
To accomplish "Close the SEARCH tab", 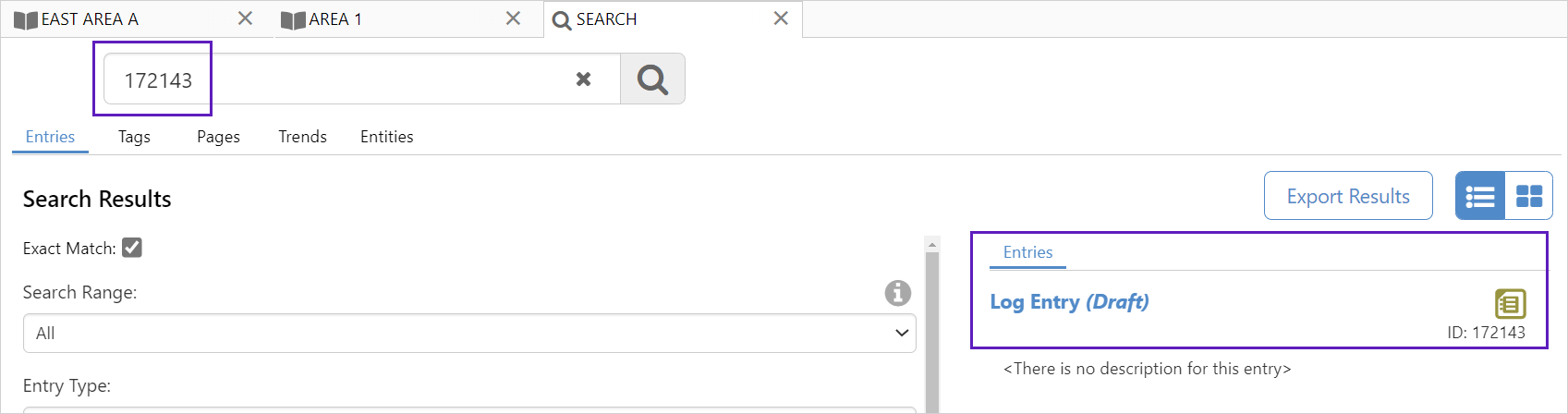I will [781, 18].
